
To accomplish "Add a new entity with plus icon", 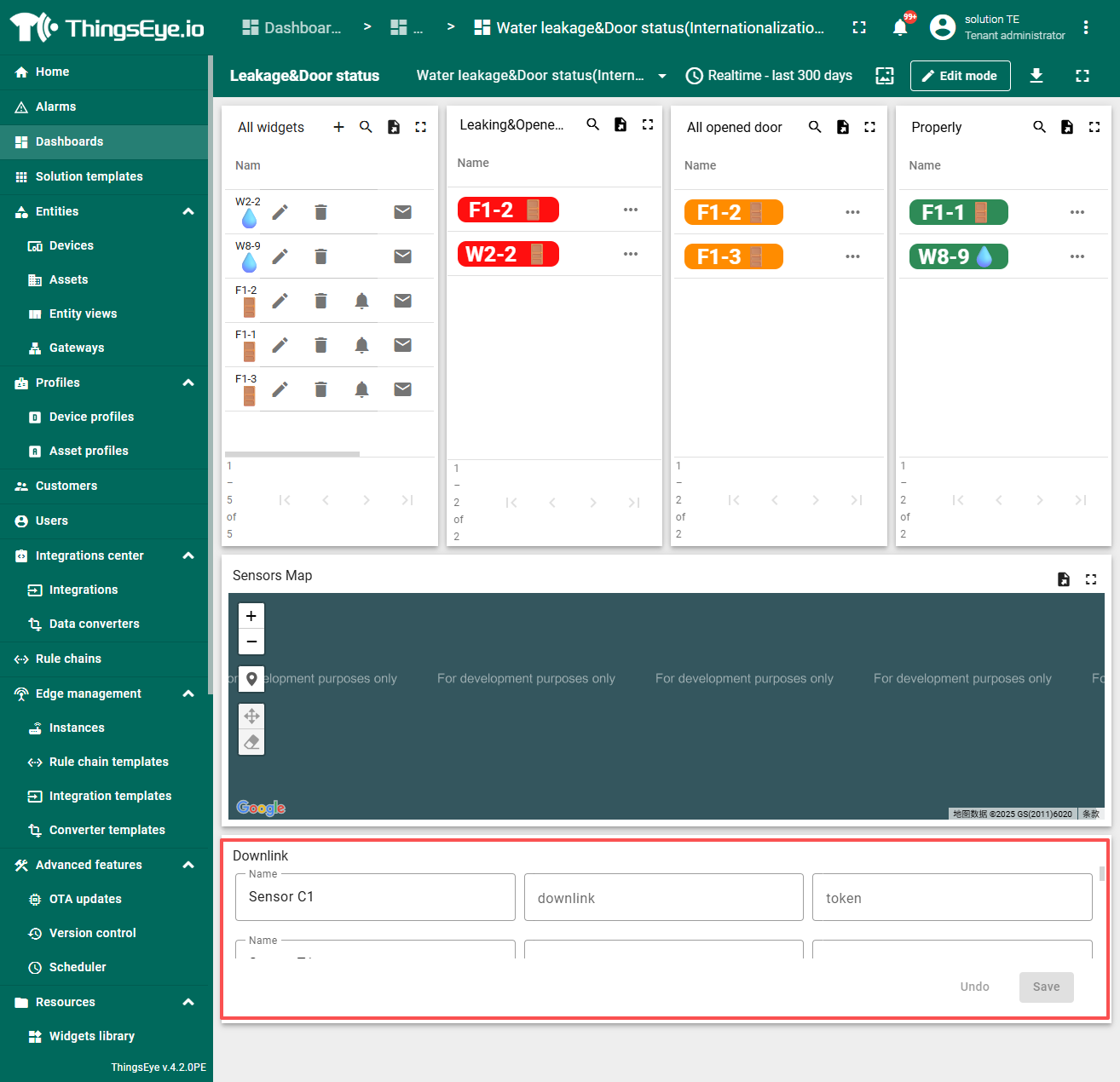I will coord(338,127).
